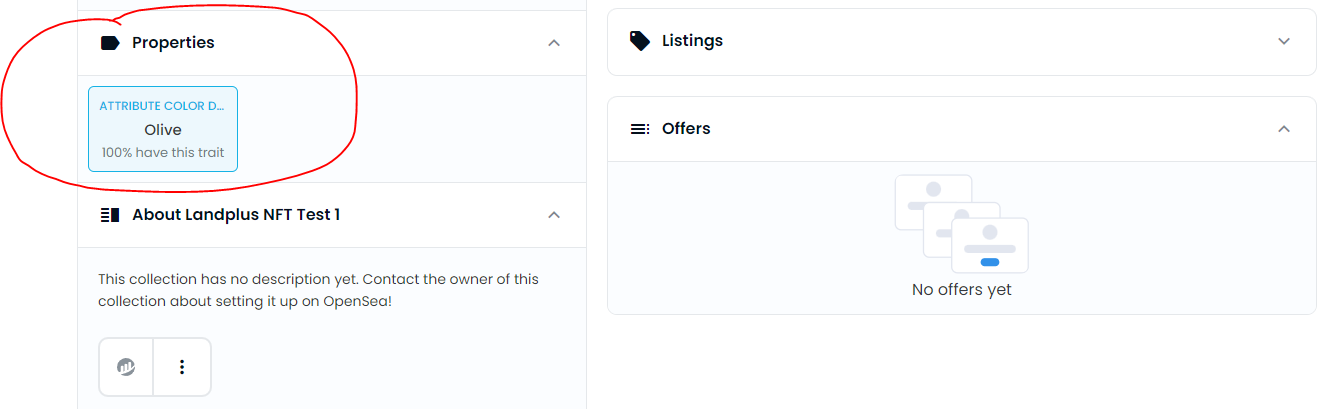The width and height of the screenshot is (1329, 409).
Task: Open the three-dot more options menu
Action: 182,367
